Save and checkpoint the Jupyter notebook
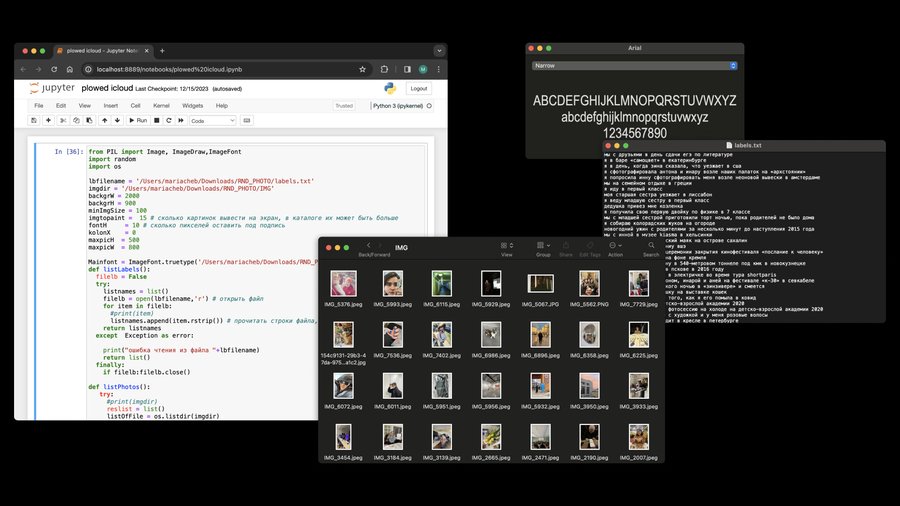Image resolution: width=900 pixels, height=506 pixels. 34,120
